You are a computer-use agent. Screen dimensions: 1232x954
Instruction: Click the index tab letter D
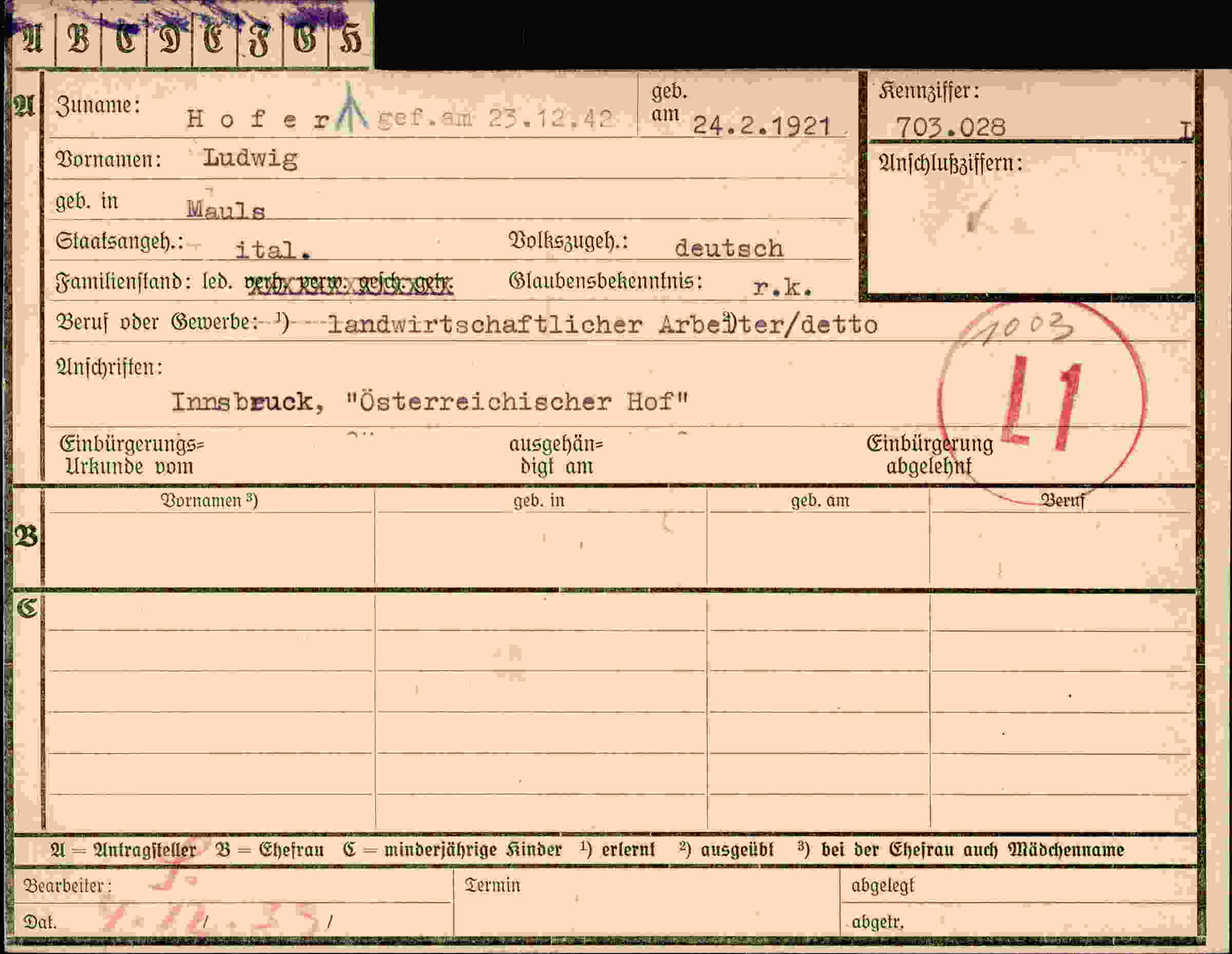[170, 40]
